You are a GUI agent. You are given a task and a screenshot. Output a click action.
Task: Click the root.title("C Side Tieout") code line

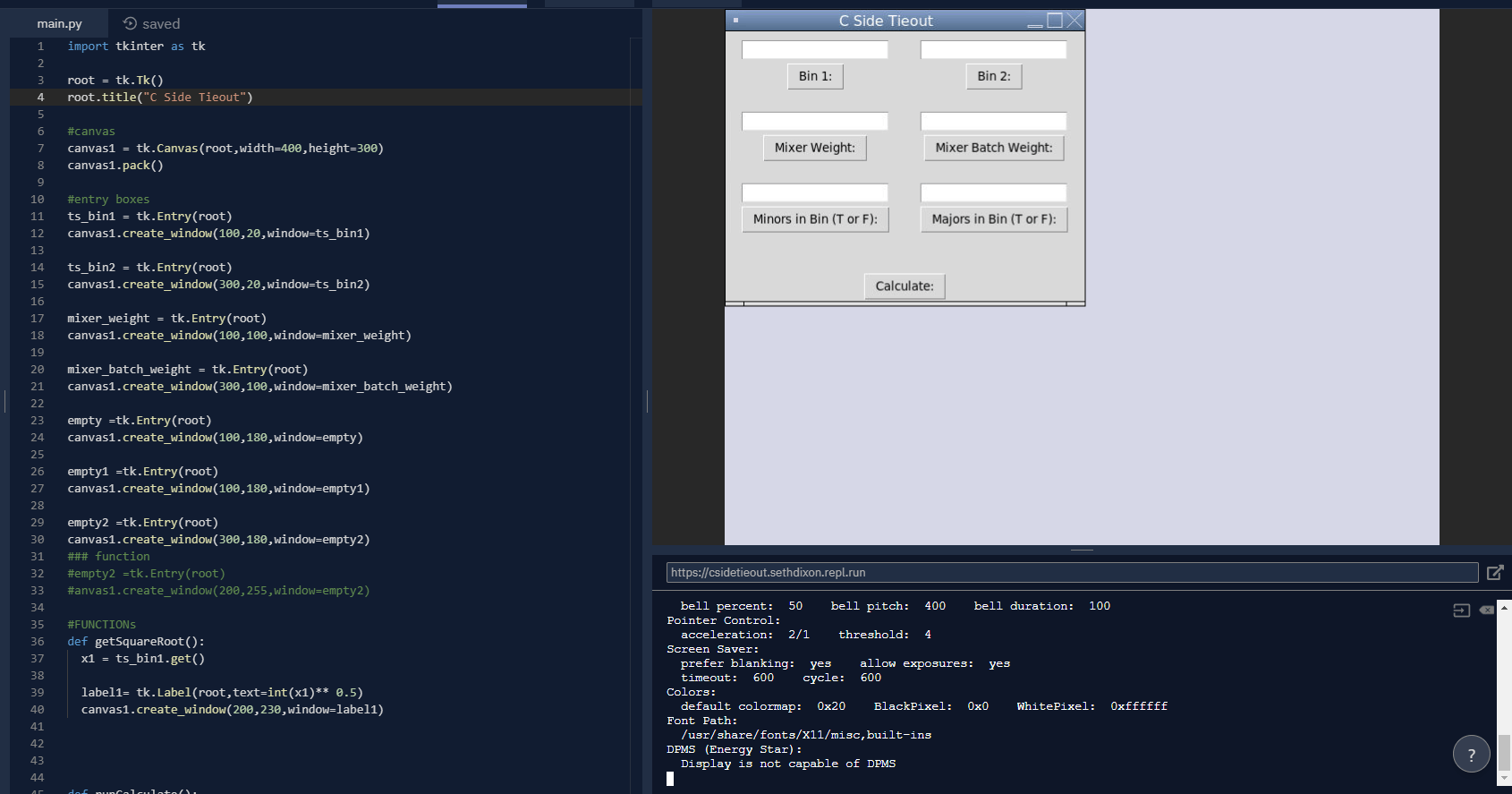(160, 98)
